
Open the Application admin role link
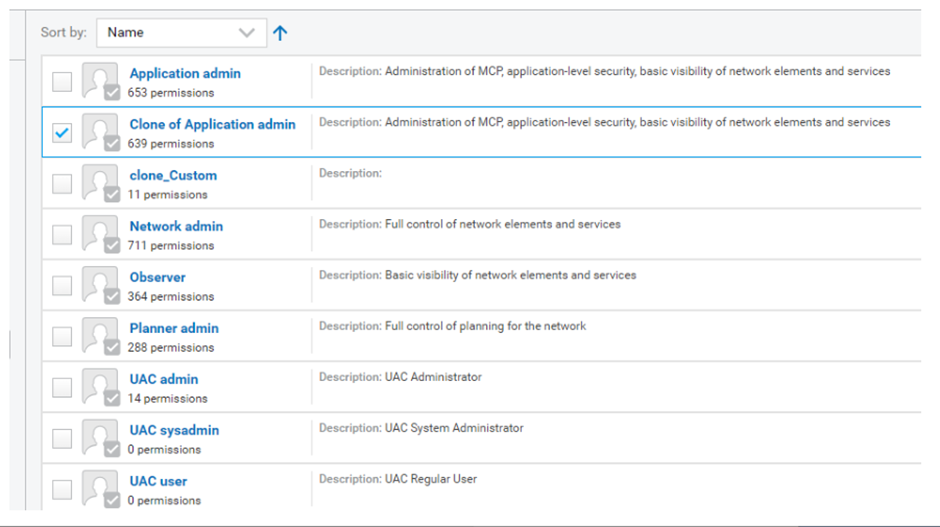(185, 73)
